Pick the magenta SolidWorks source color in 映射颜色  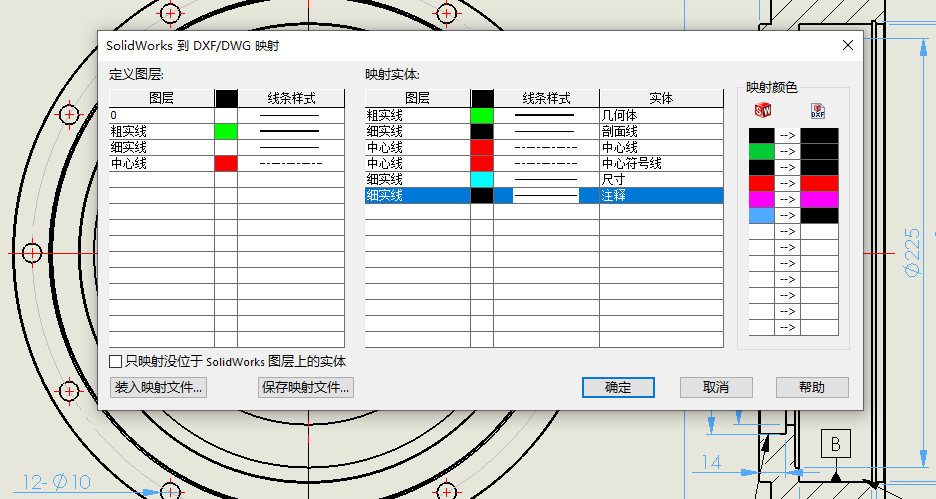pyautogui.click(x=761, y=199)
